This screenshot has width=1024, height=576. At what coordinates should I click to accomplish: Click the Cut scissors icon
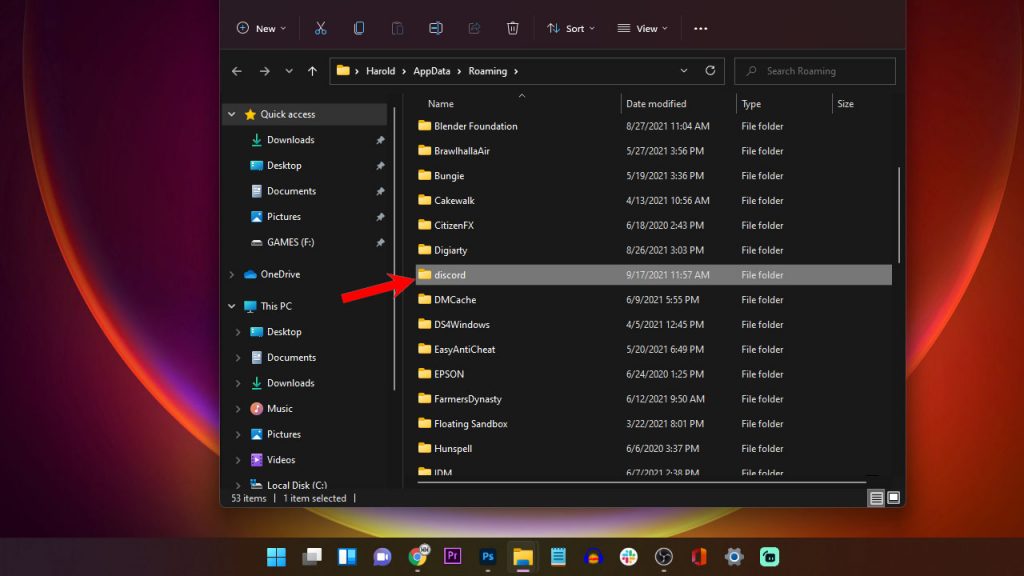tap(320, 28)
